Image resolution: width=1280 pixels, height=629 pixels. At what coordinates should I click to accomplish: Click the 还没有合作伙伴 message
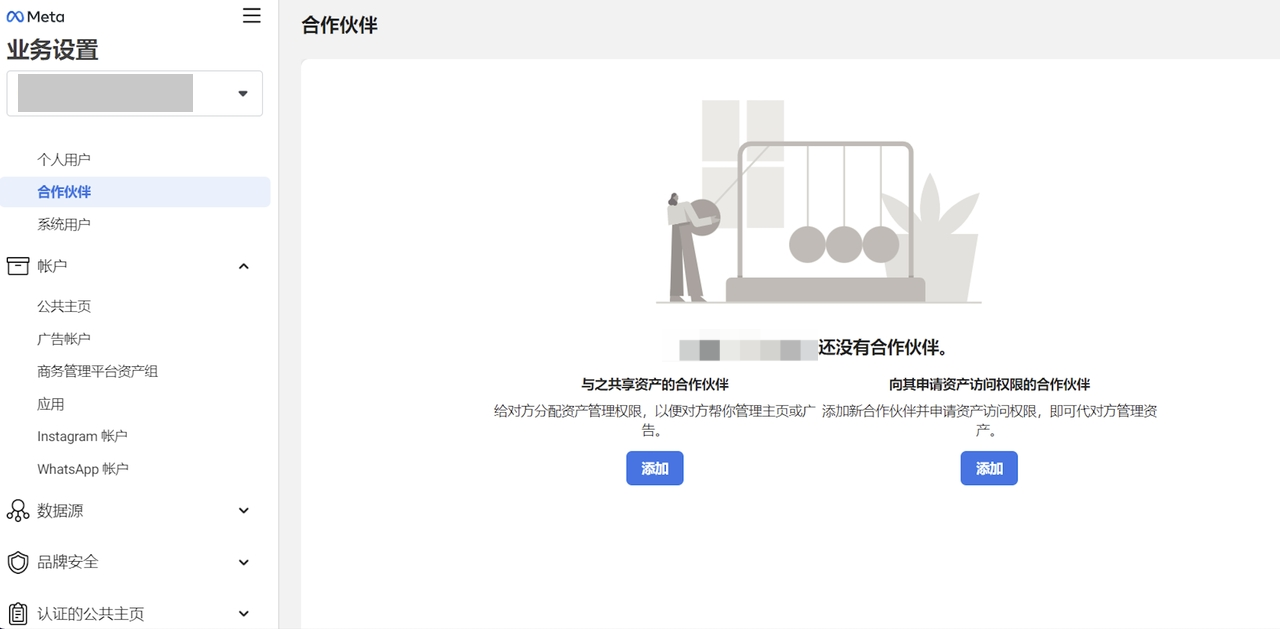click(x=884, y=348)
